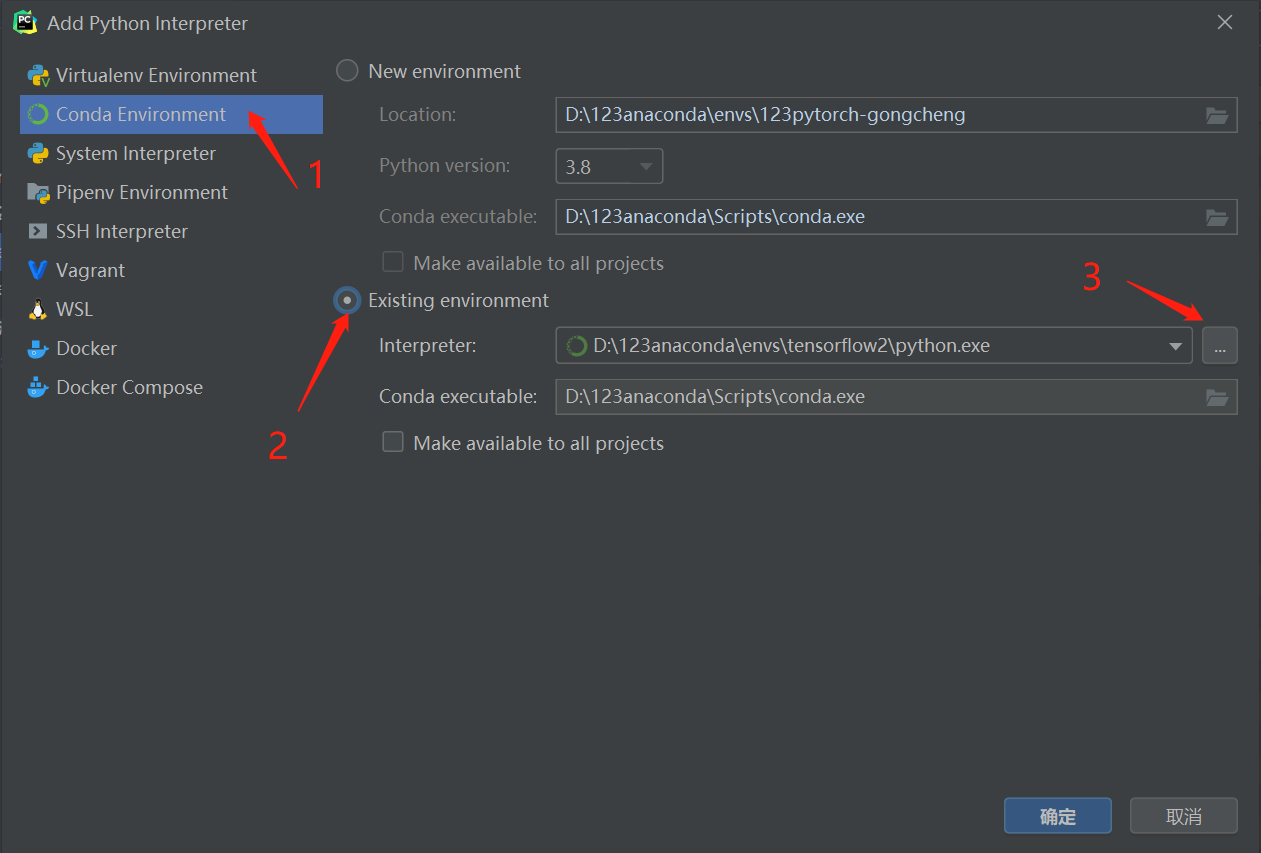Select the New environment radio button
The image size is (1261, 853).
347,70
